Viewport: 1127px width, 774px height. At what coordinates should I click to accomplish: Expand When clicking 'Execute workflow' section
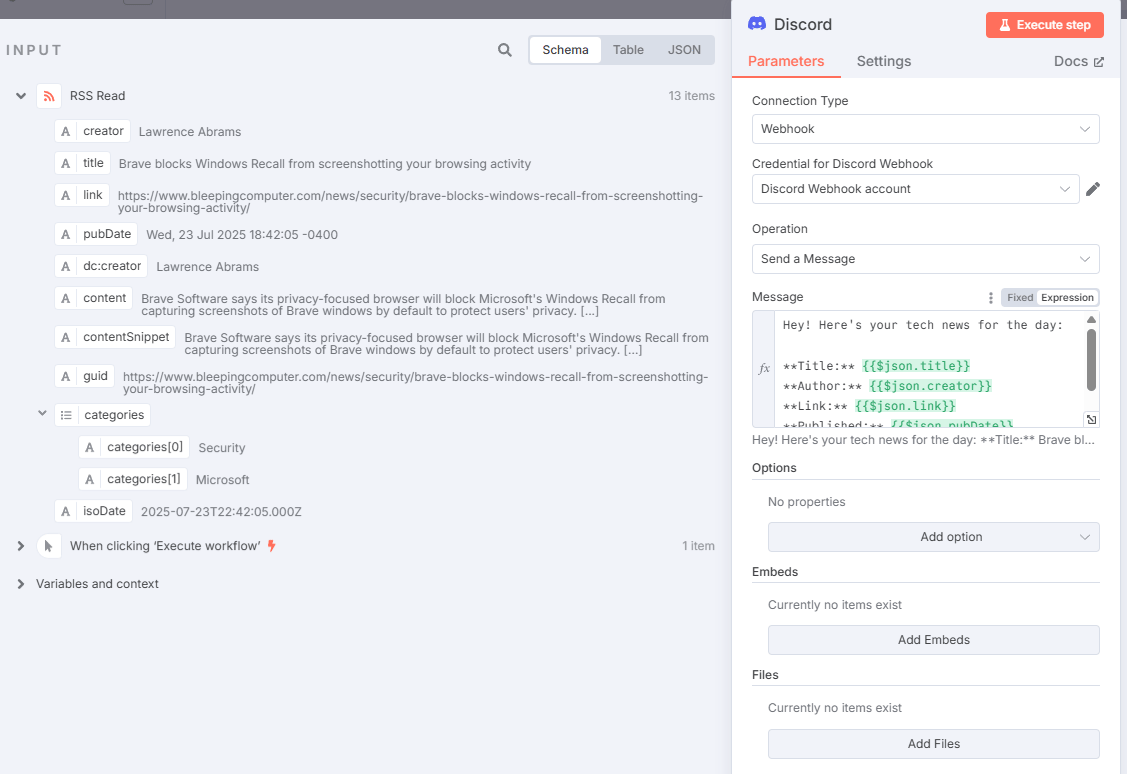(21, 546)
